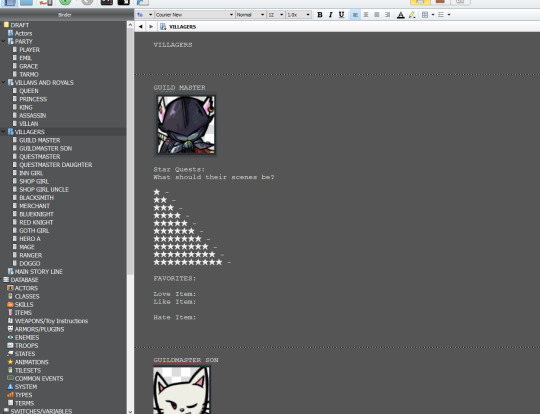The image size is (540, 414).
Task: Toggle underline formatting
Action: point(341,15)
